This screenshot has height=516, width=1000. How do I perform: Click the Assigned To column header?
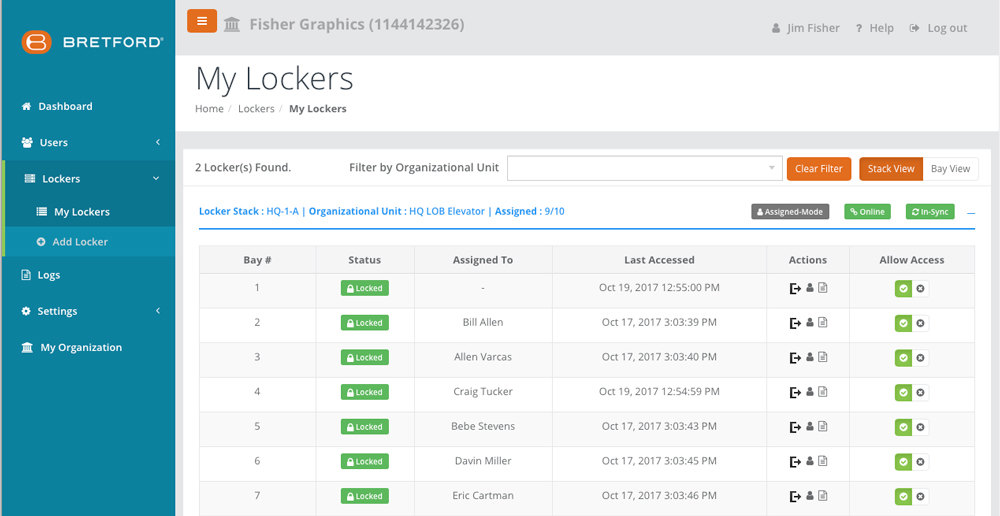(483, 260)
